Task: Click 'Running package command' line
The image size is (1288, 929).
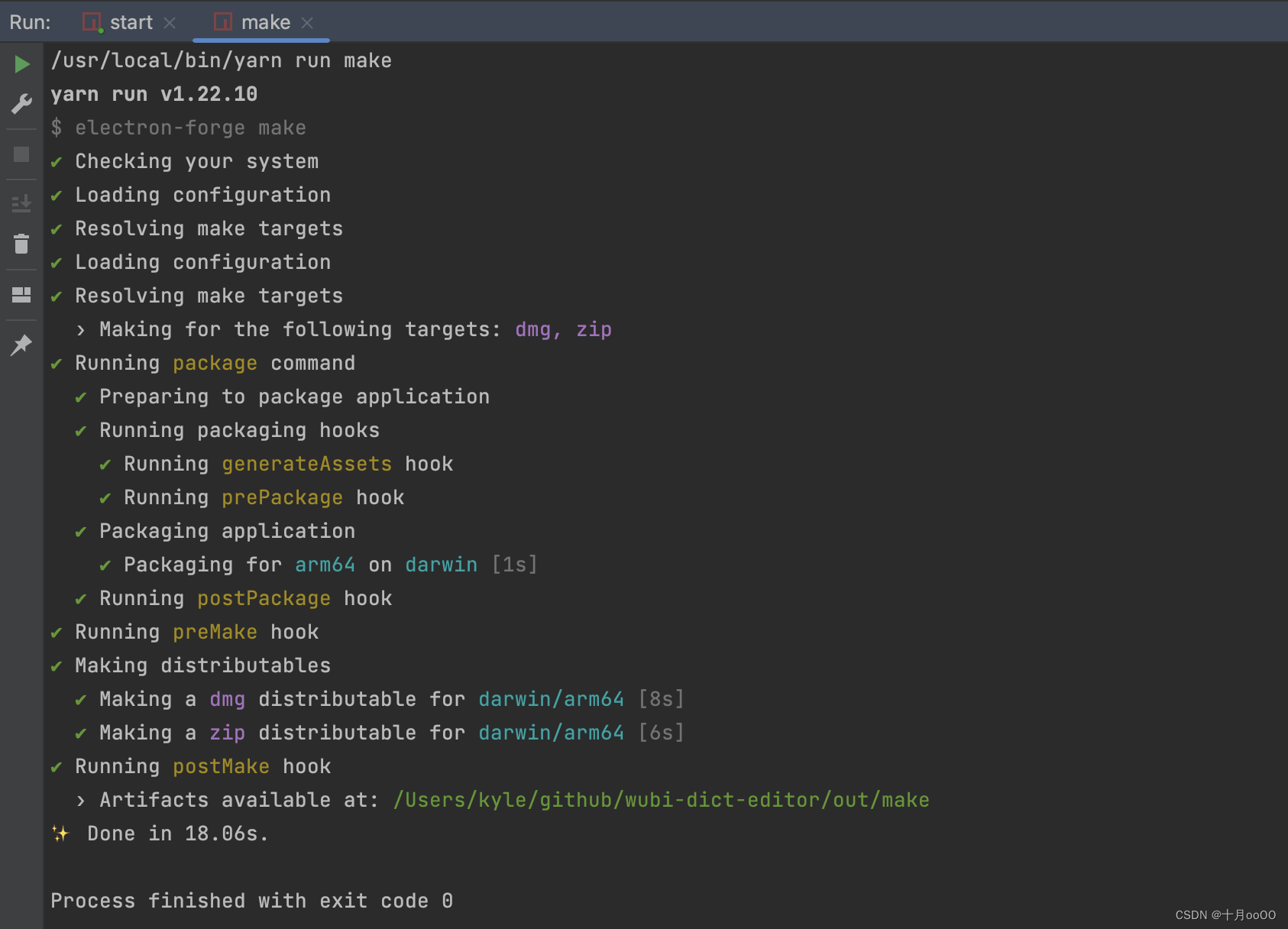Action: pyautogui.click(x=202, y=363)
